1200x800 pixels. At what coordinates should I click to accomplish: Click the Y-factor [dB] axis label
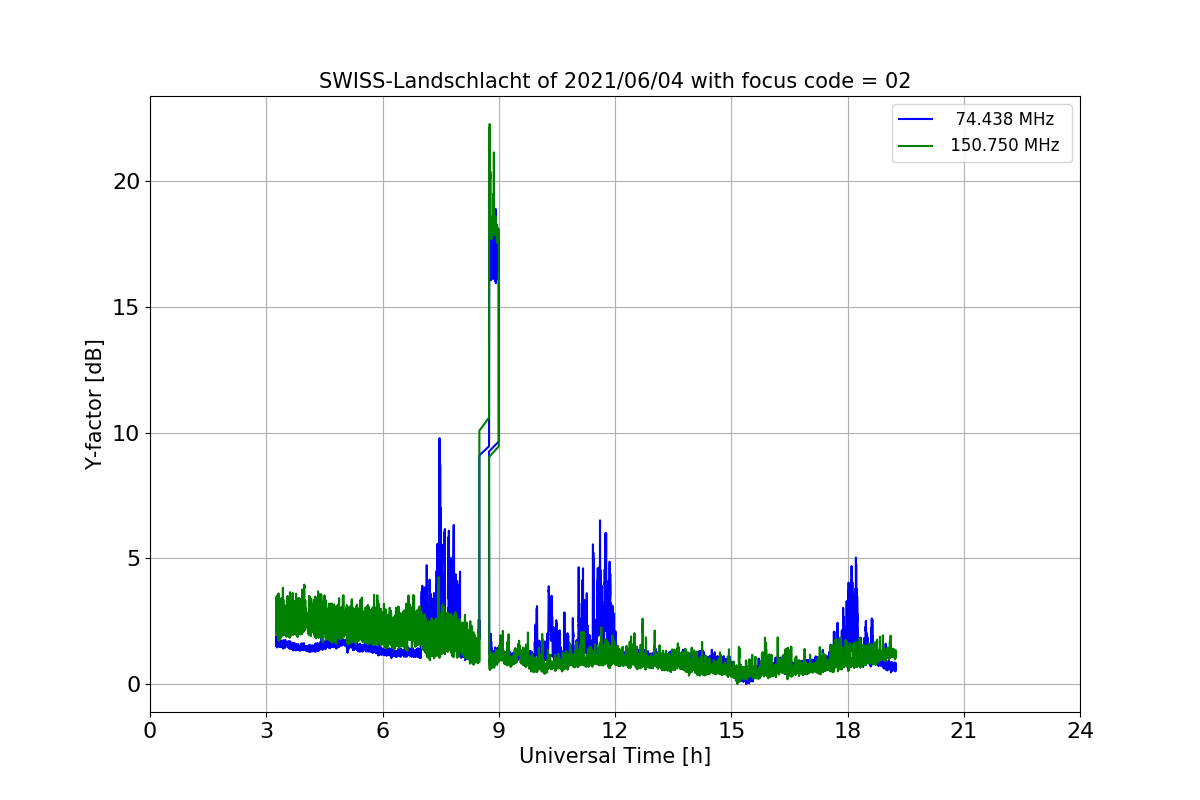coord(94,404)
